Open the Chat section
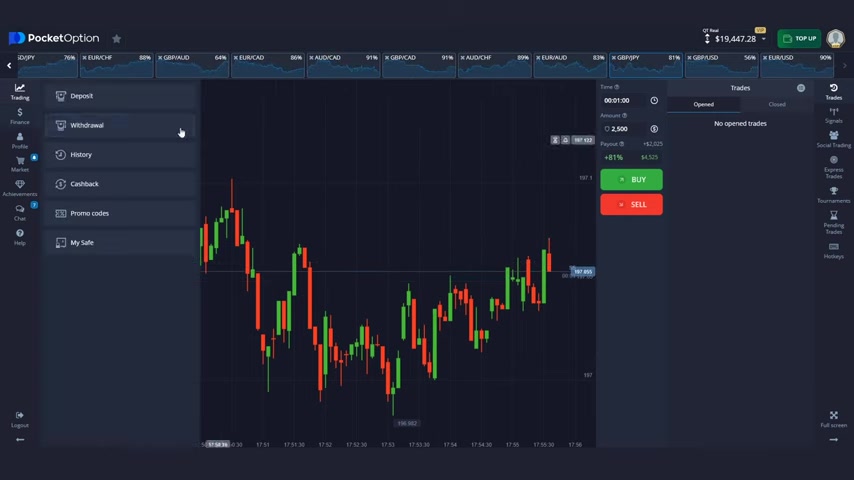Image resolution: width=854 pixels, height=480 pixels. (20, 212)
